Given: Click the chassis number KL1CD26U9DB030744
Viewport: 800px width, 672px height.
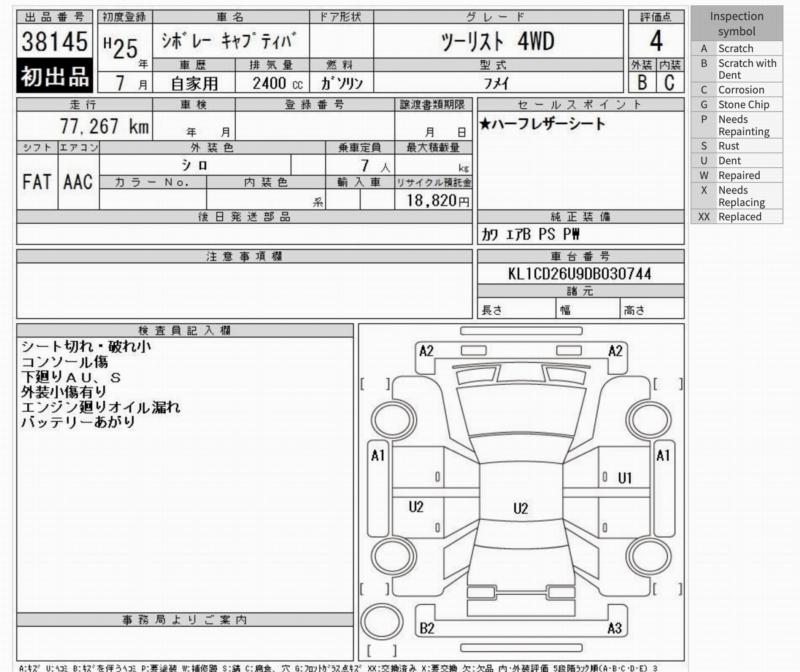Looking at the screenshot, I should tap(581, 273).
